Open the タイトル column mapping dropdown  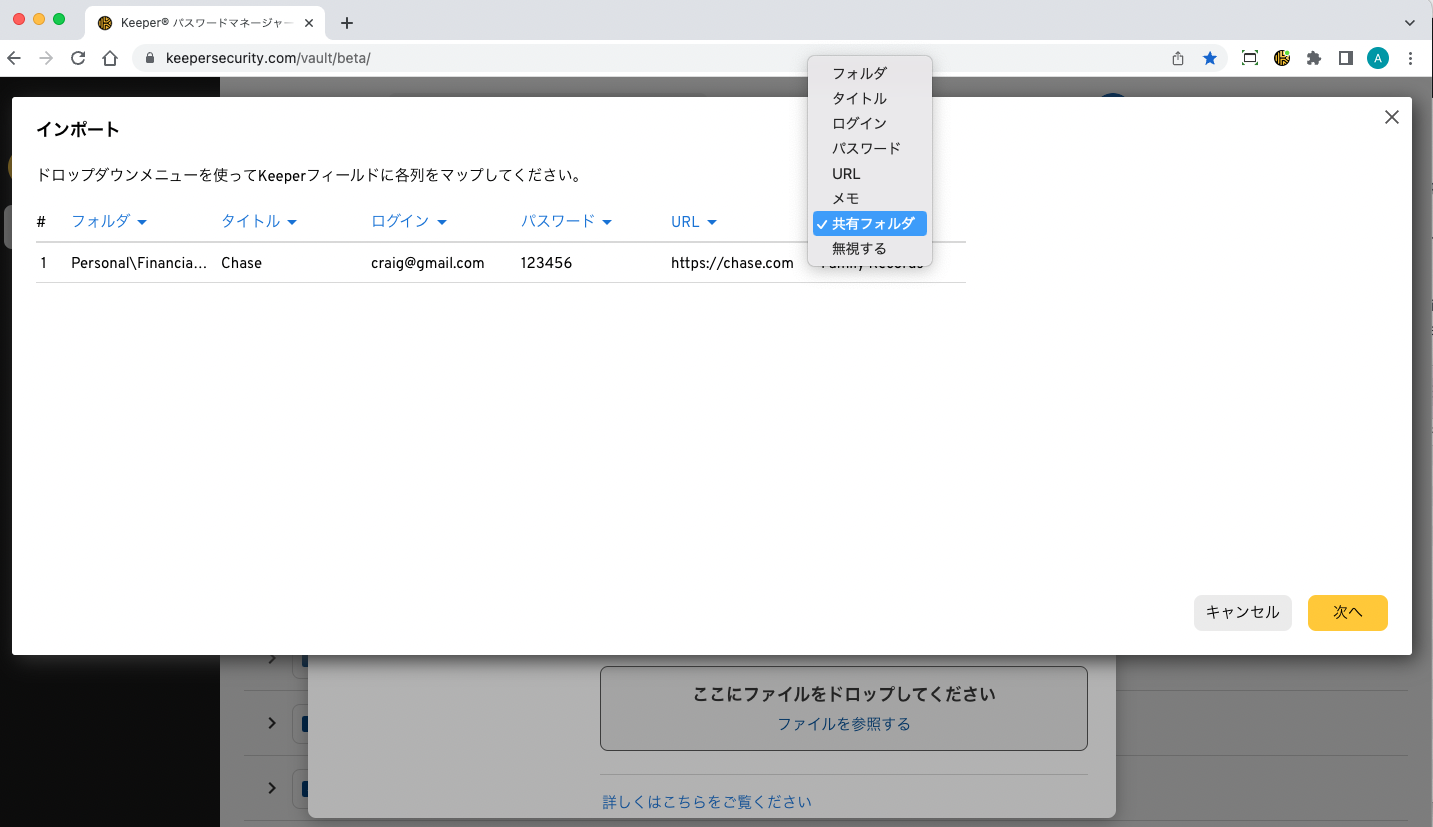coord(259,222)
